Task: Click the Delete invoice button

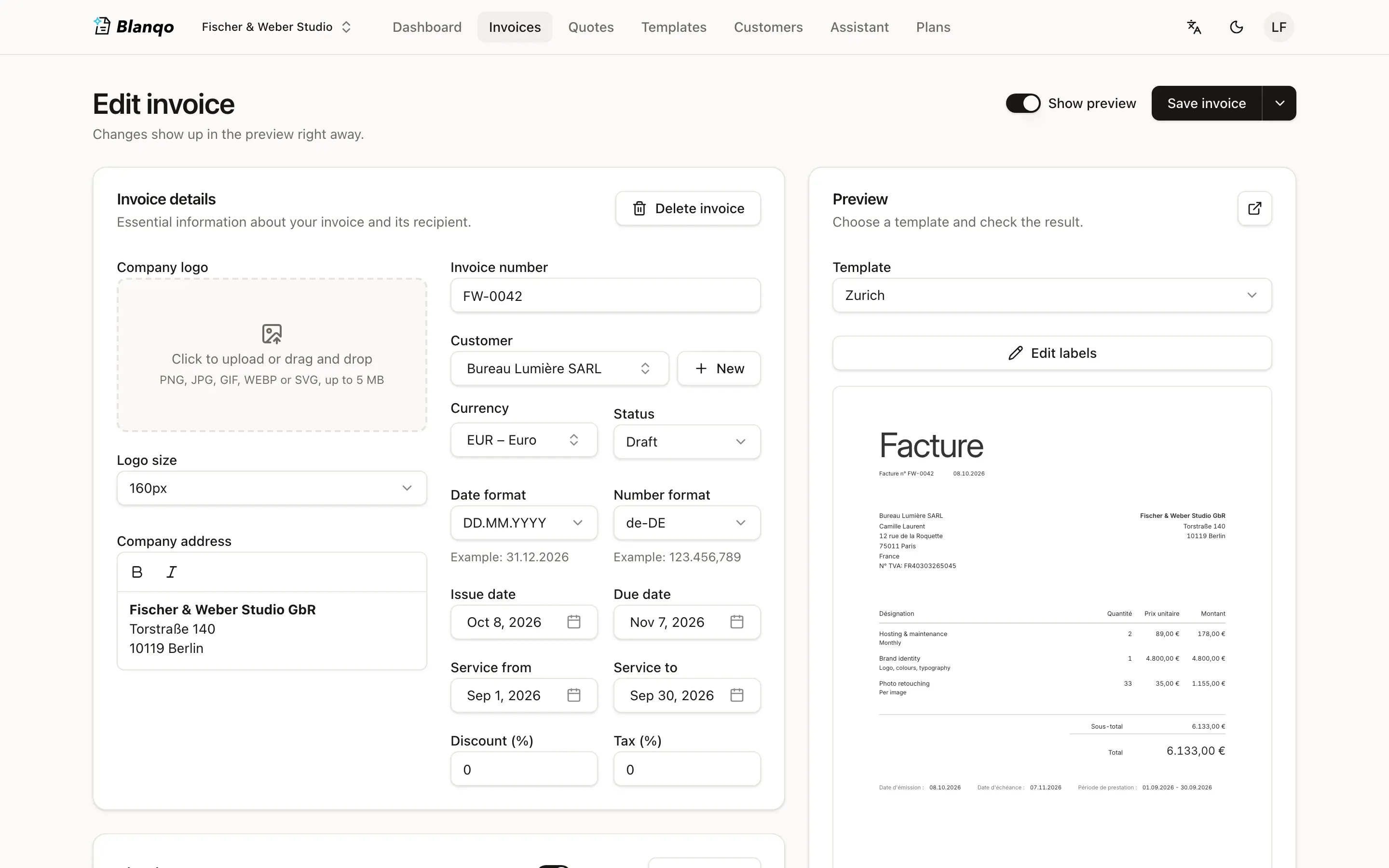Action: pos(688,208)
